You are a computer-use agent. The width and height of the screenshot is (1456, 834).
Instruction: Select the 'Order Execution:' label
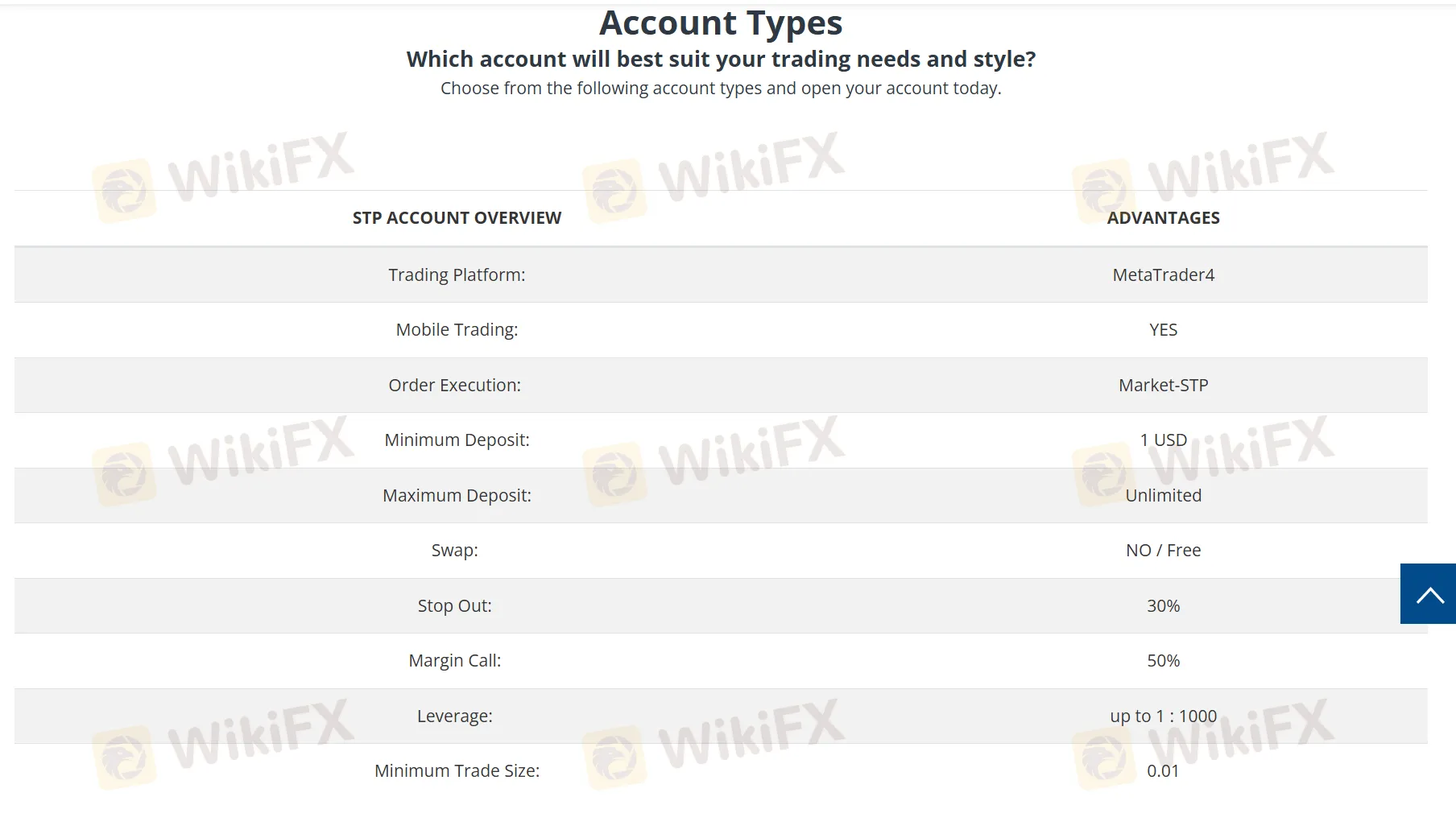pyautogui.click(x=454, y=386)
